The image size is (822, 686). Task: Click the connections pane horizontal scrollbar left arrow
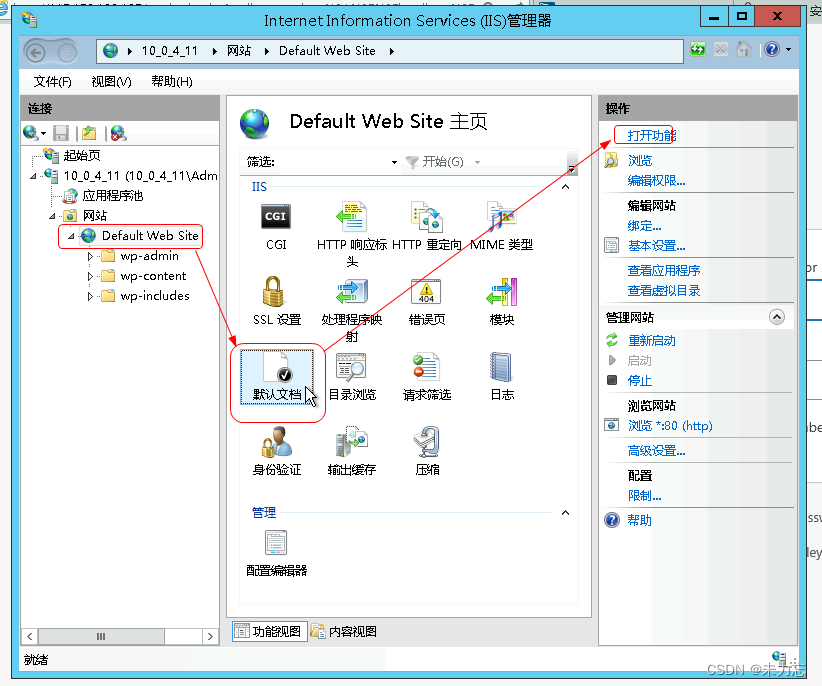[30, 636]
